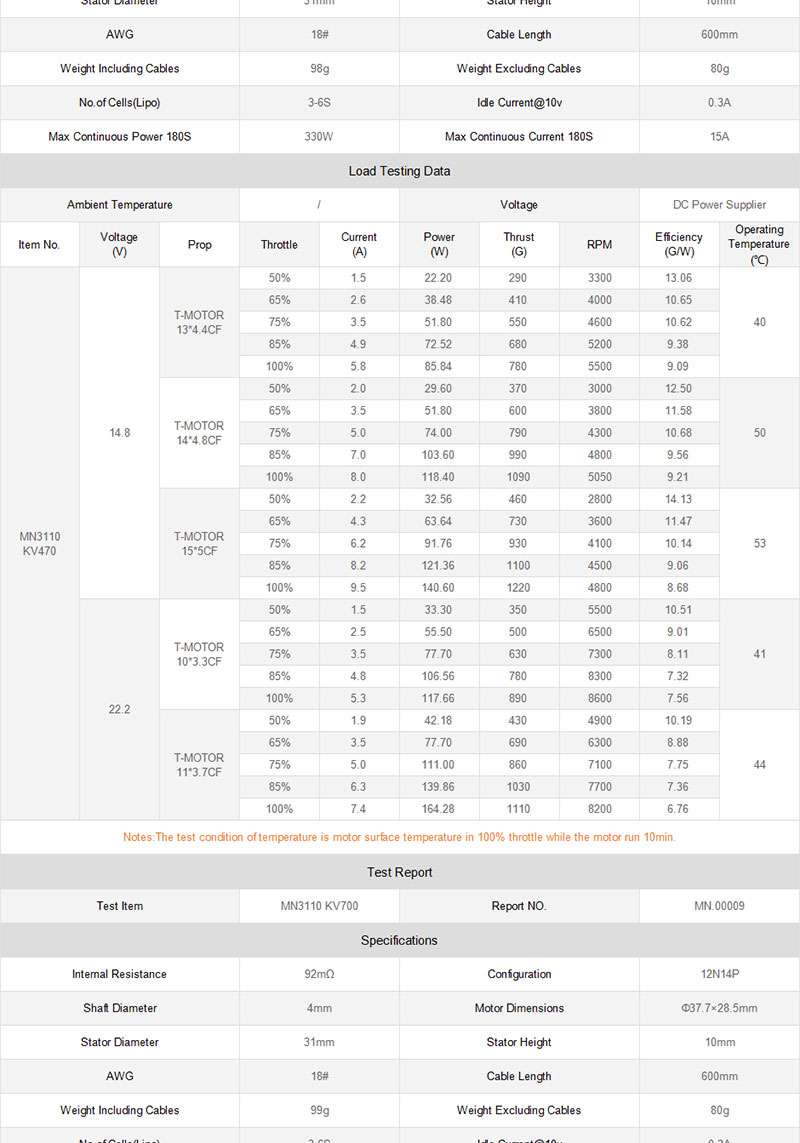The width and height of the screenshot is (800, 1143).
Task: Click the operating temperature '53'
Action: coord(759,544)
